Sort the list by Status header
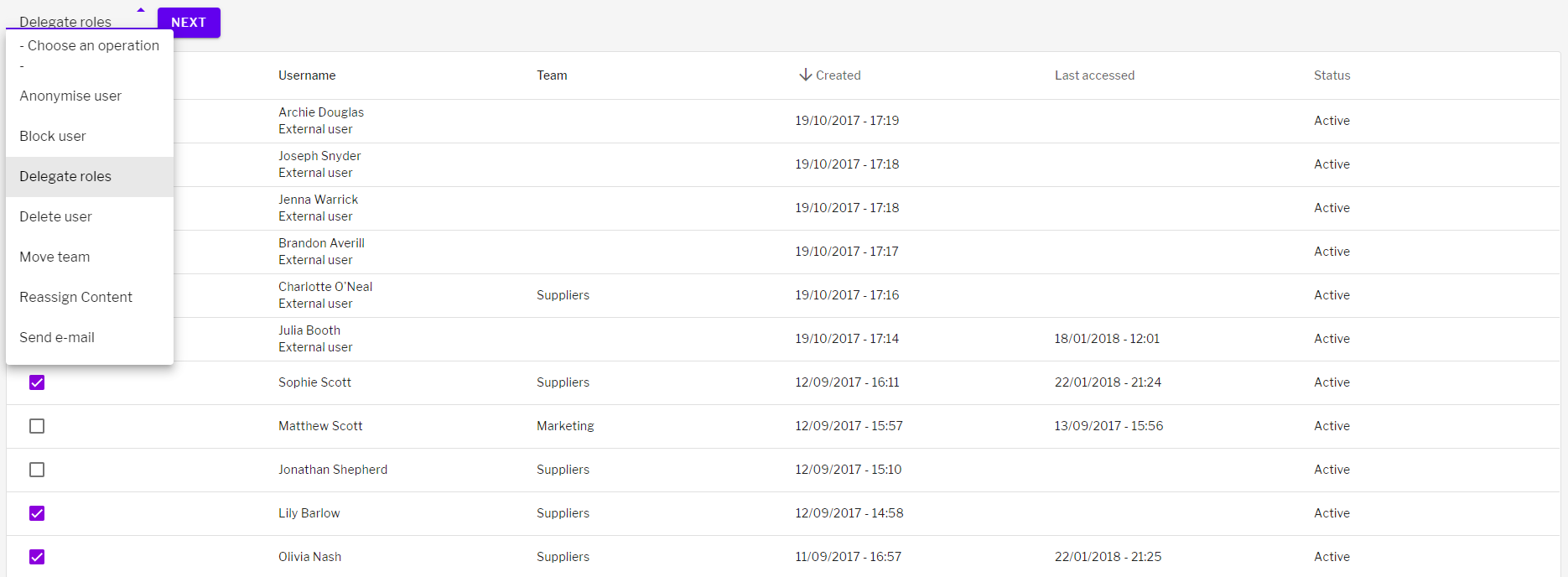 click(x=1332, y=75)
